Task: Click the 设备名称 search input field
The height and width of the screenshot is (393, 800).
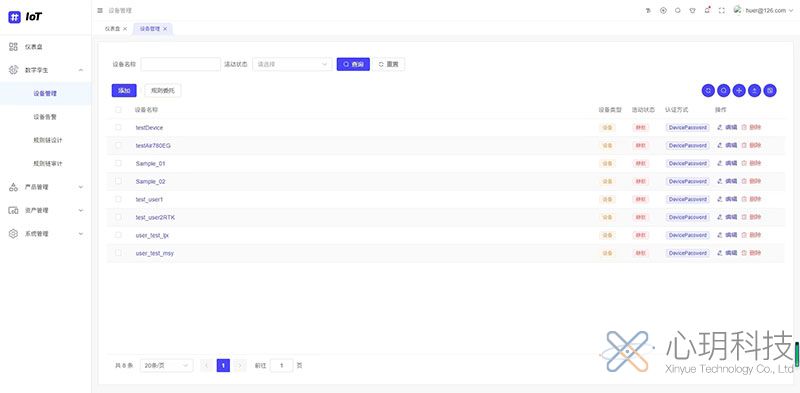Action: [x=181, y=64]
